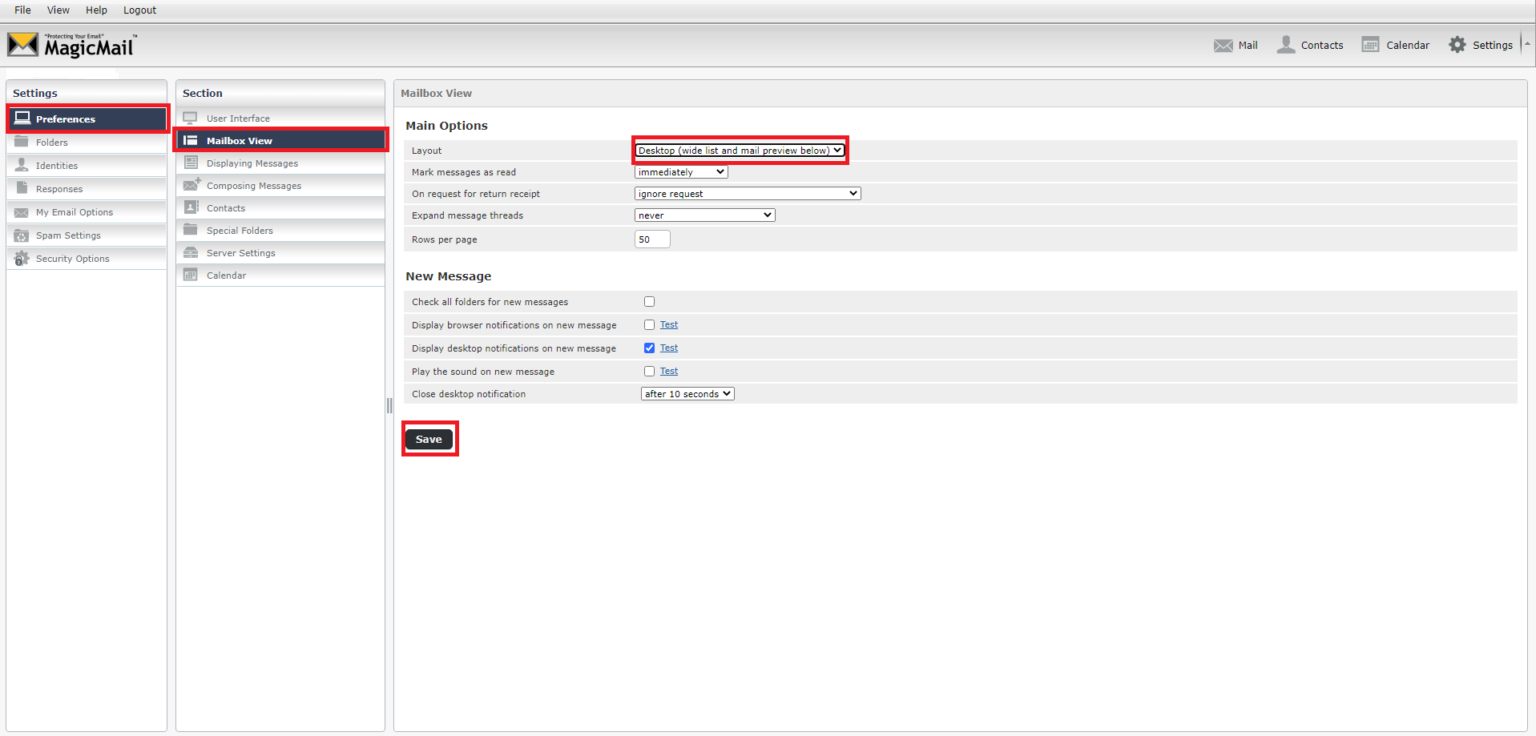Click the Rows per page input field
The image size is (1536, 736).
point(652,239)
